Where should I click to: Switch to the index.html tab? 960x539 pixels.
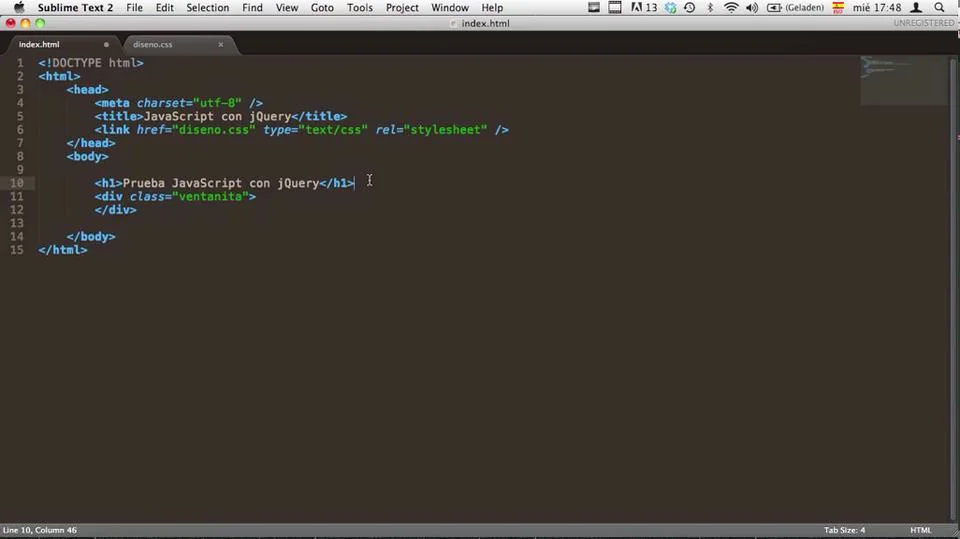[x=39, y=44]
